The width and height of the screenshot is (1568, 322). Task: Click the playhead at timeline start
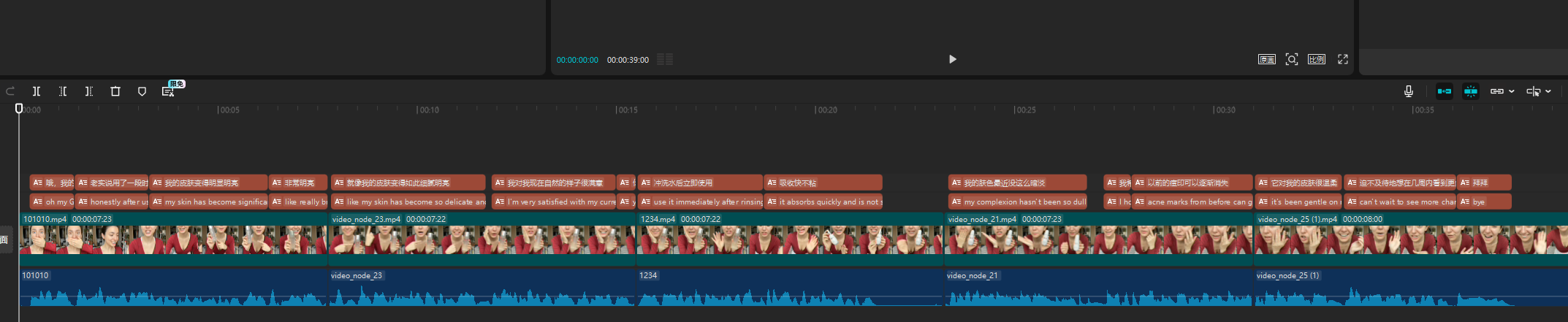[x=19, y=109]
